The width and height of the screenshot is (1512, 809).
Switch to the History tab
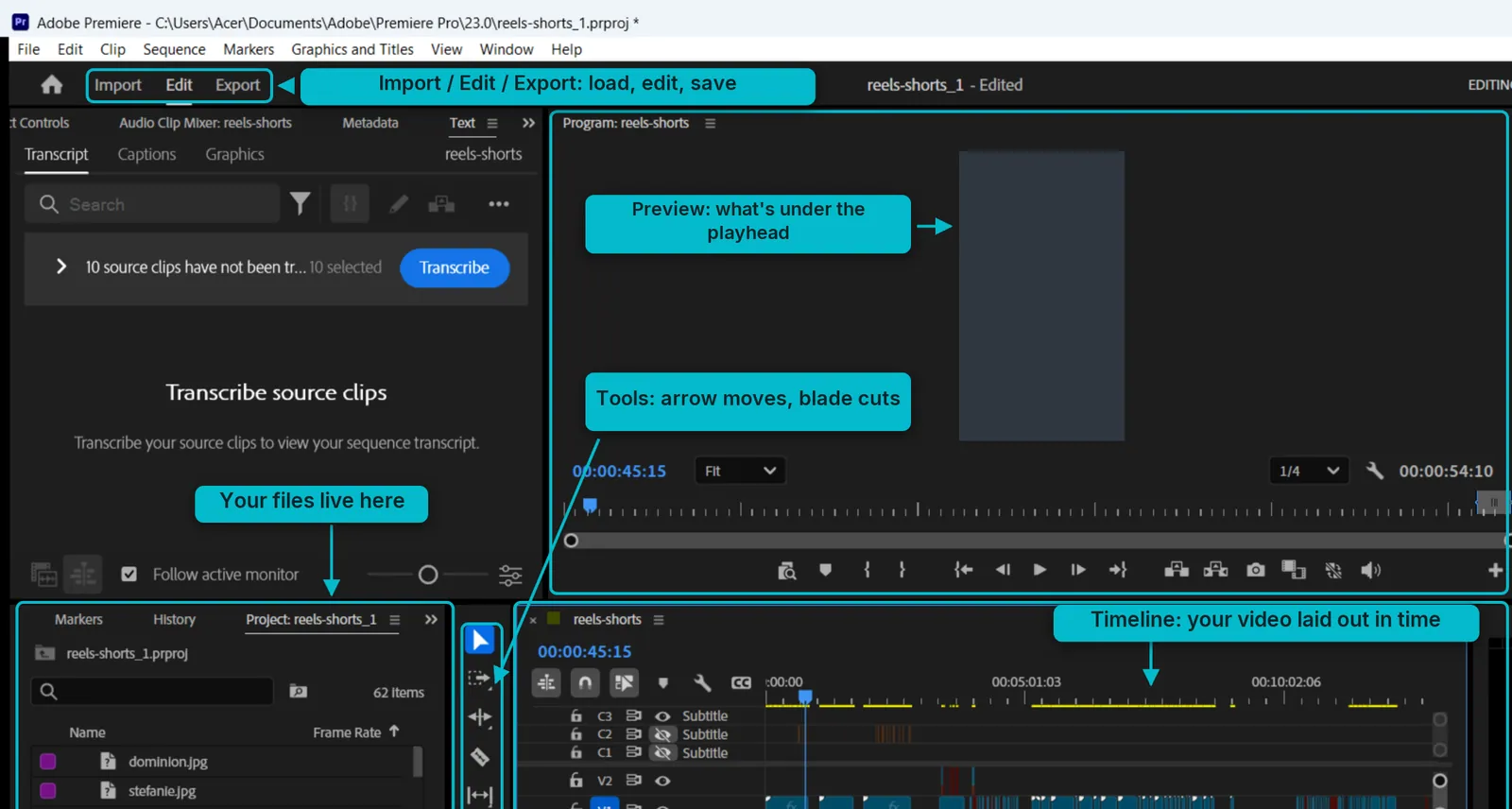174,619
